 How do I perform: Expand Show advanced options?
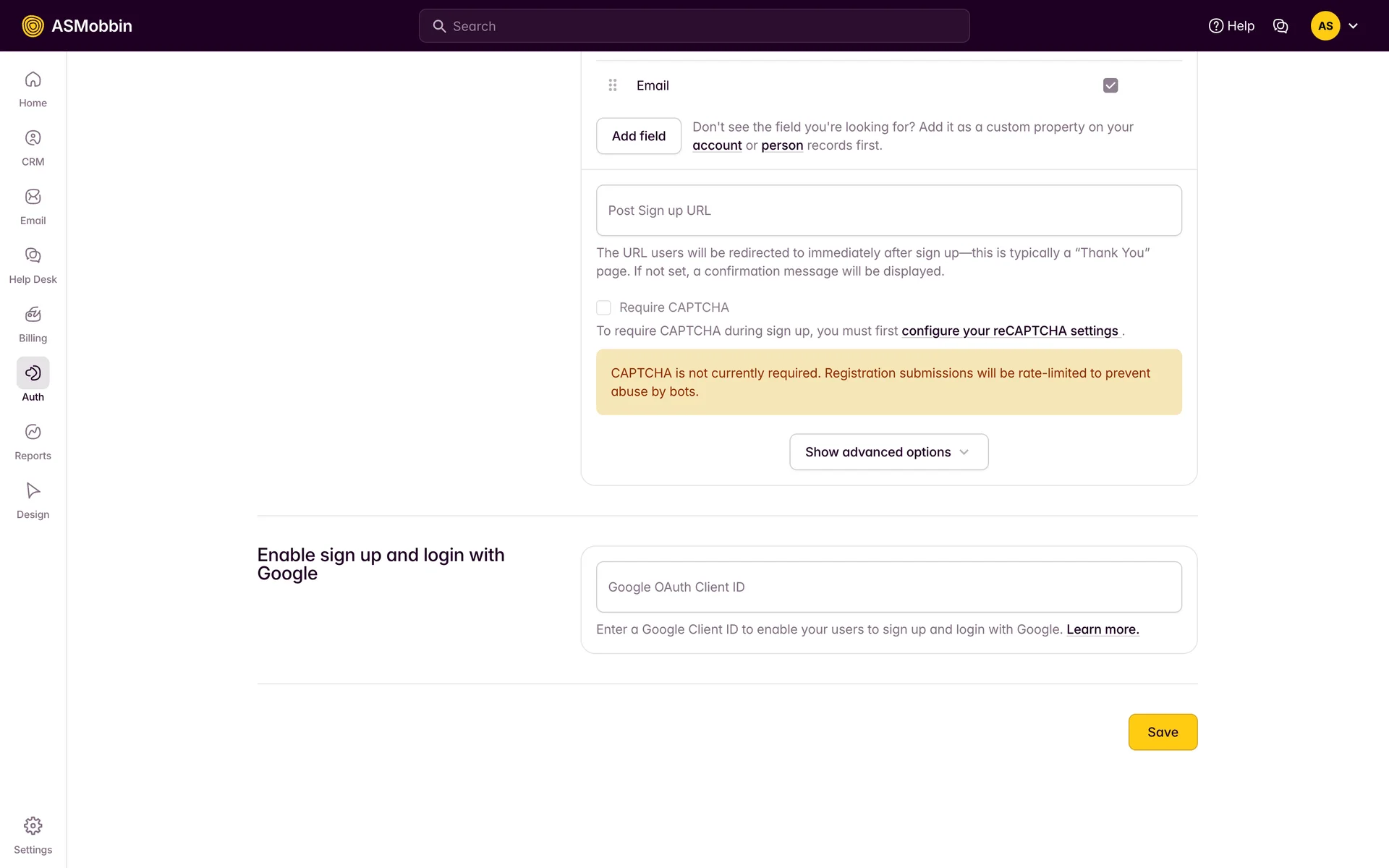coord(888,452)
